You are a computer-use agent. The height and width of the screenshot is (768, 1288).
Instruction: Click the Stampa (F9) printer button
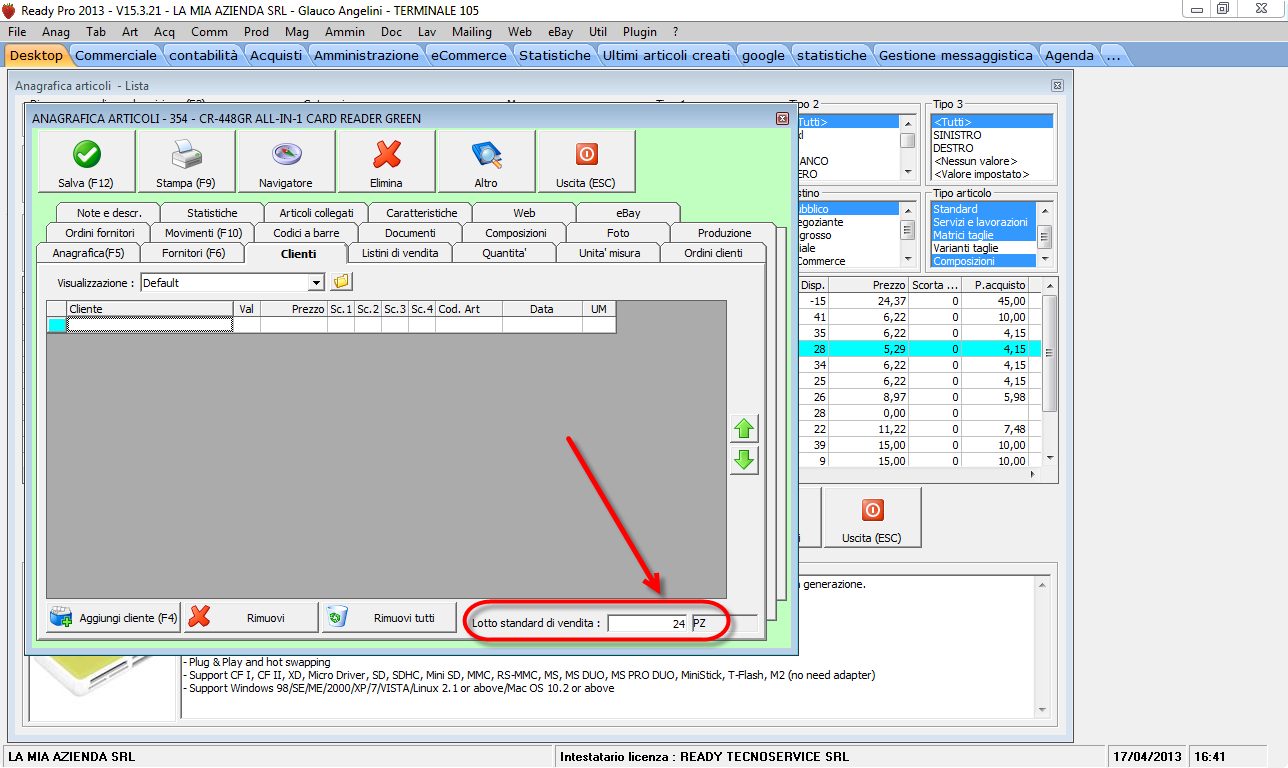point(187,161)
